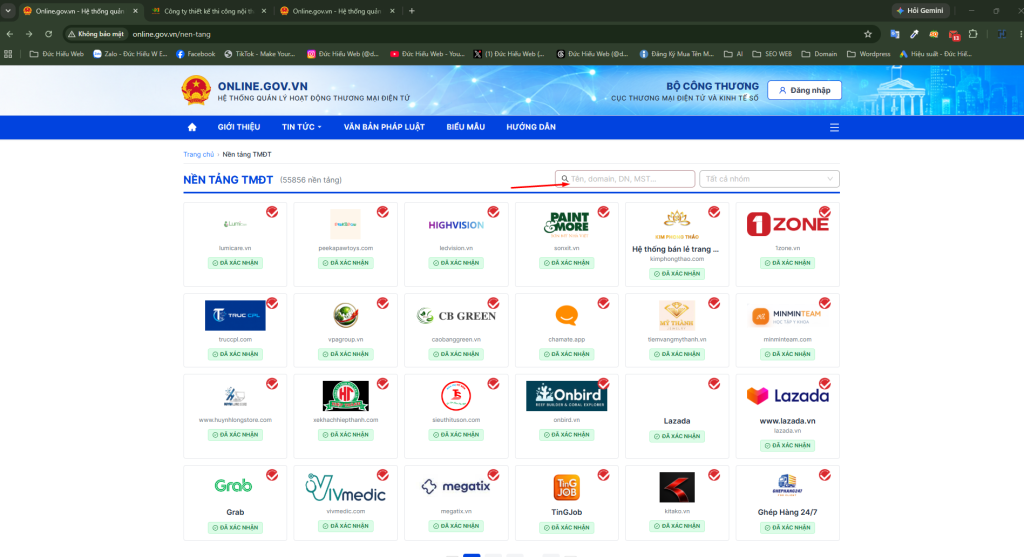
Task: Open the SEO WEB bookmark folder
Action: tap(772, 54)
